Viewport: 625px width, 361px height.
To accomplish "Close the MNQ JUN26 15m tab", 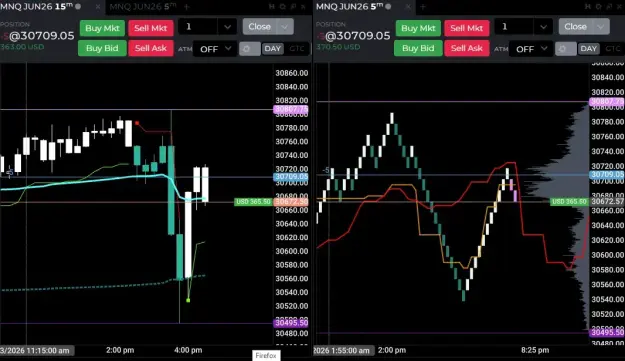I will [98, 7].
